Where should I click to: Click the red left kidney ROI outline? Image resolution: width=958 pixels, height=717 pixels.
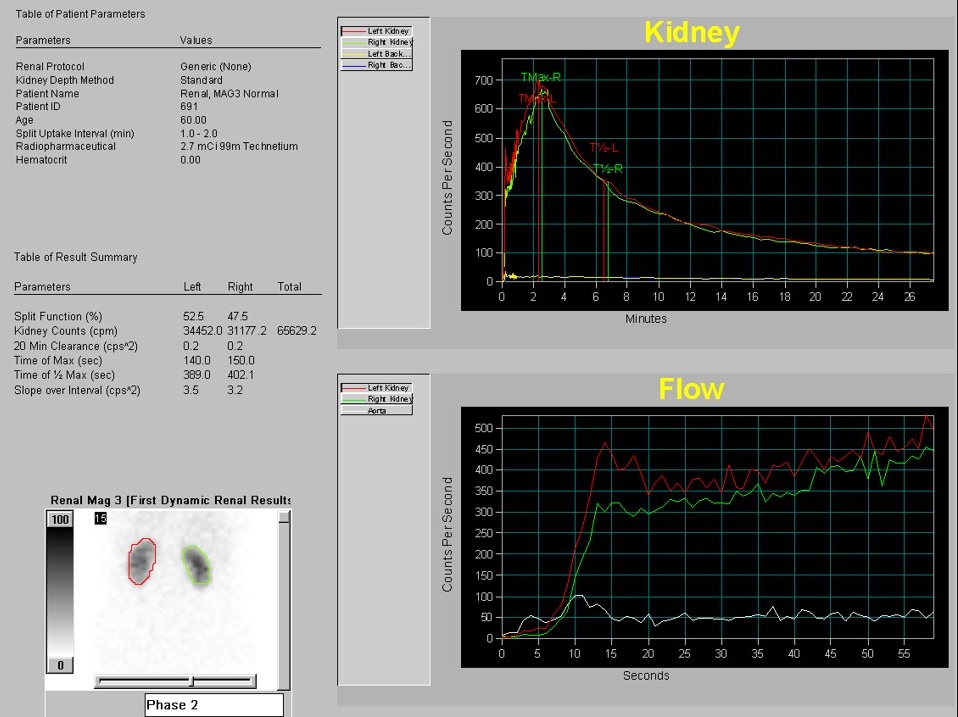pos(131,562)
